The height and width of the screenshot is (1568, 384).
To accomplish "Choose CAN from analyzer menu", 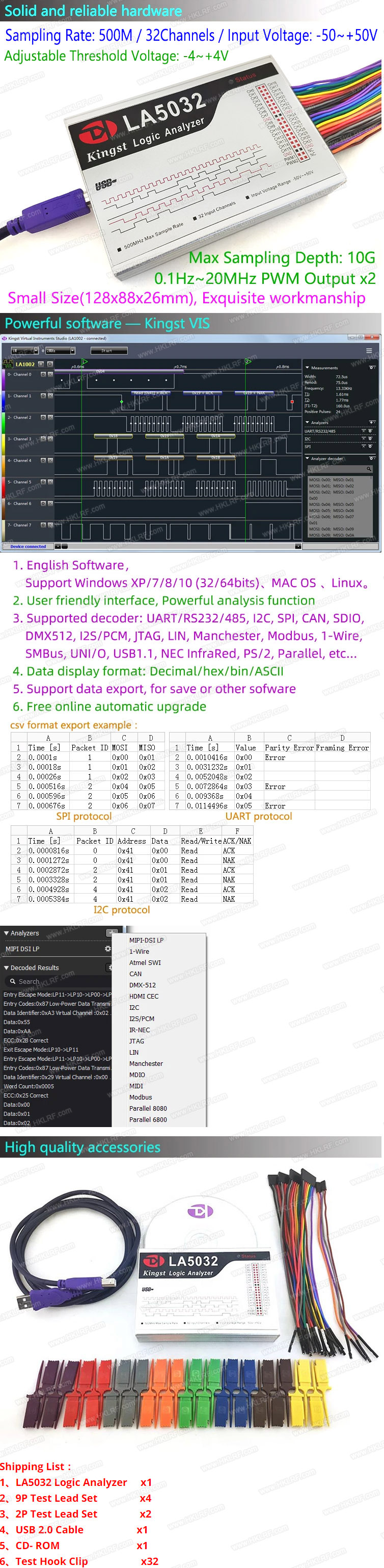I will pyautogui.click(x=135, y=974).
